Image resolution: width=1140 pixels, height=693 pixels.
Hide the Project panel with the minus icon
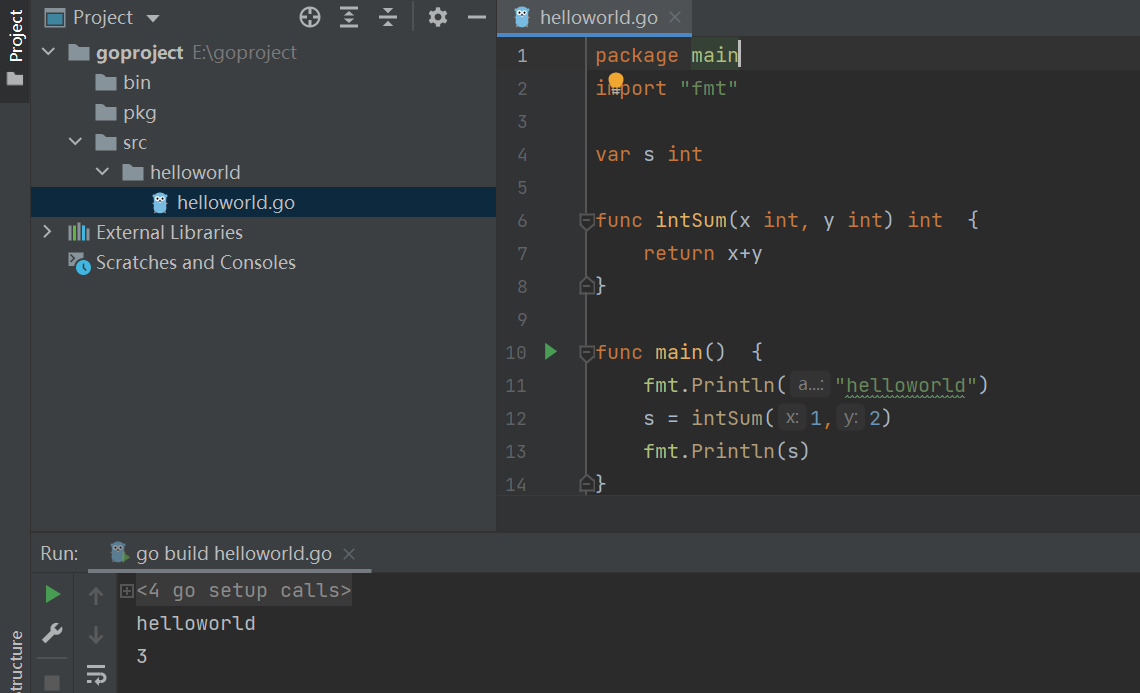click(x=477, y=17)
